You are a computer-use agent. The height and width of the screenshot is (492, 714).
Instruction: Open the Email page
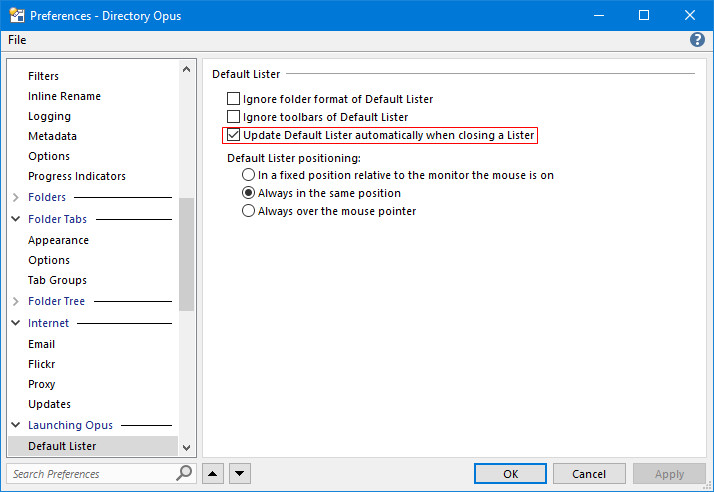pyautogui.click(x=41, y=344)
